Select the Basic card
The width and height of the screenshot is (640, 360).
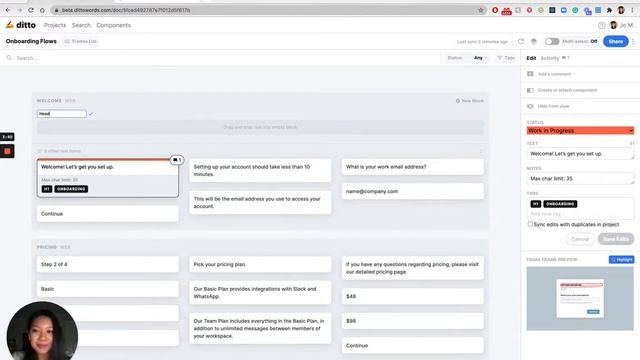pyautogui.click(x=108, y=289)
